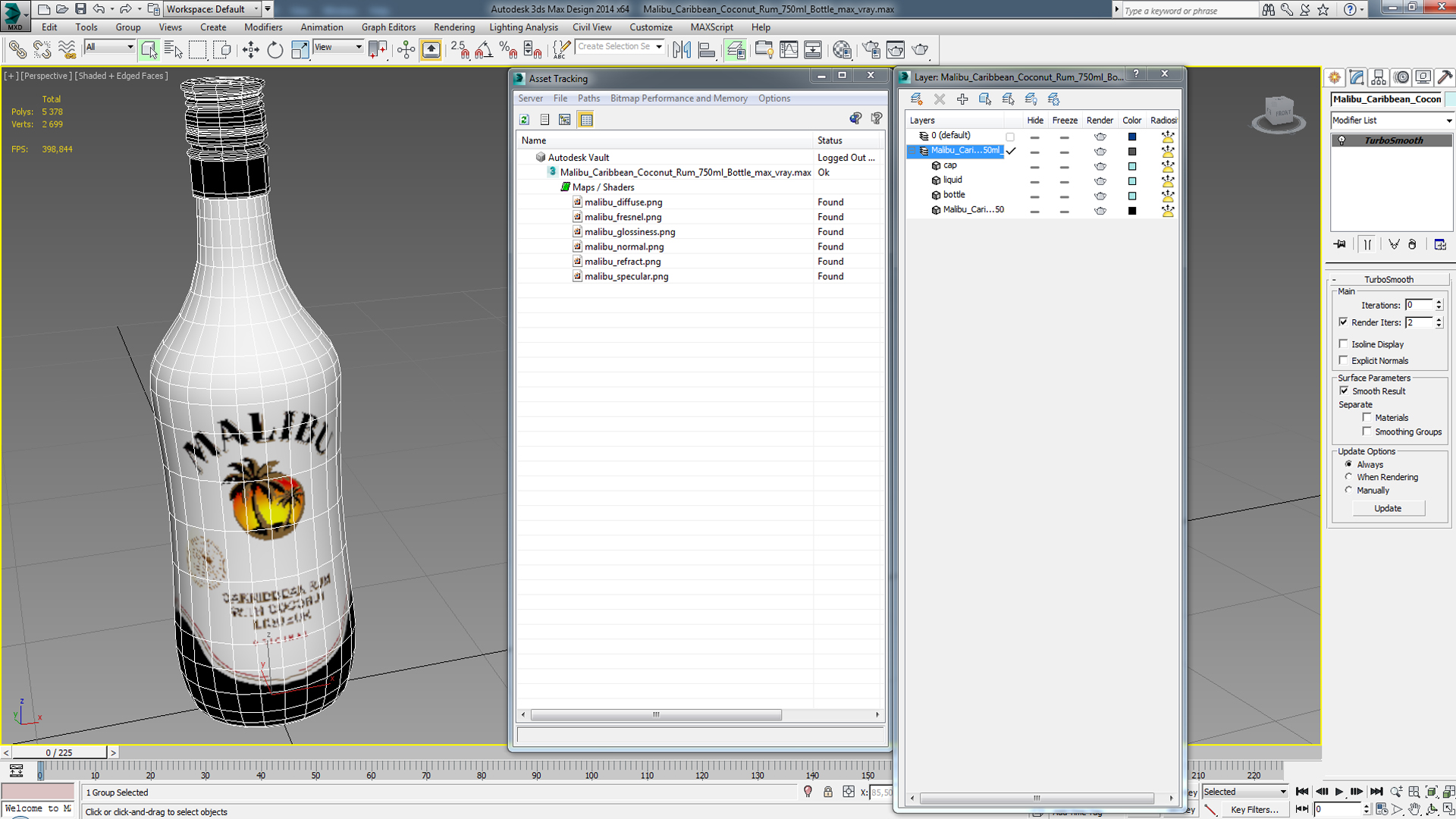Select When Rendering update option
The height and width of the screenshot is (819, 1456).
click(x=1348, y=477)
